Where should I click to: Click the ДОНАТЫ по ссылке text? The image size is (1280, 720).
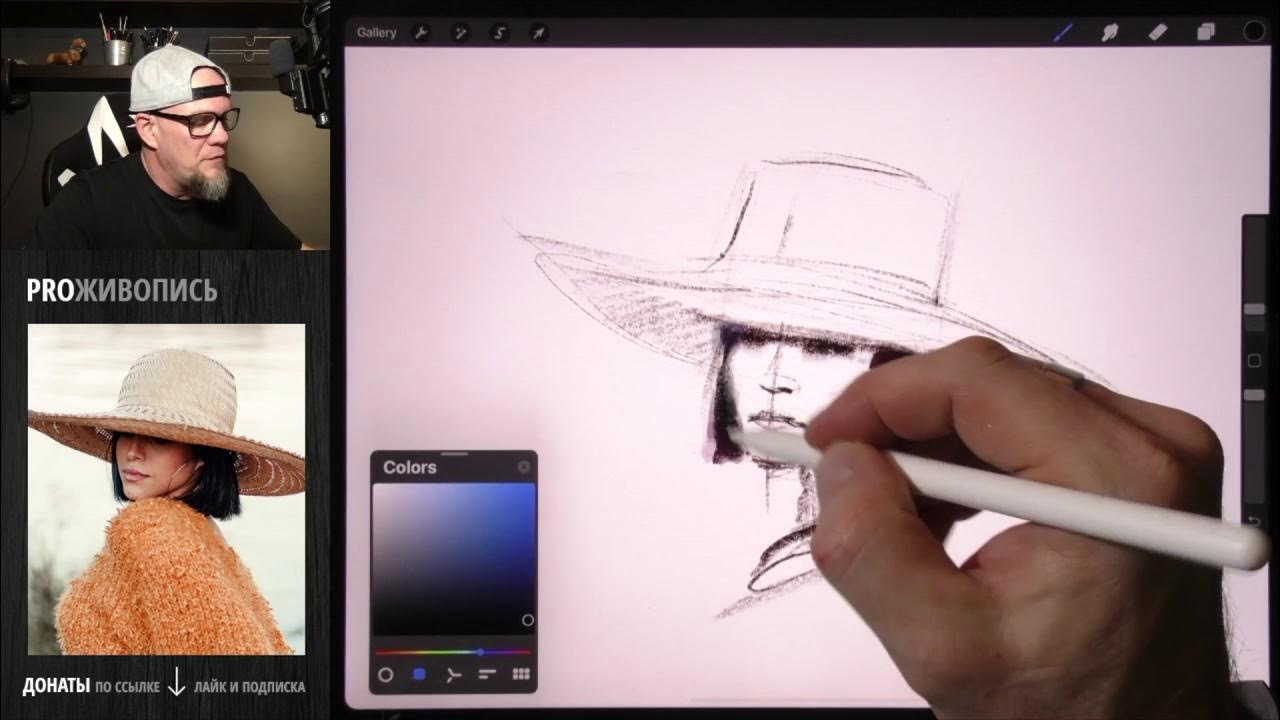91,687
